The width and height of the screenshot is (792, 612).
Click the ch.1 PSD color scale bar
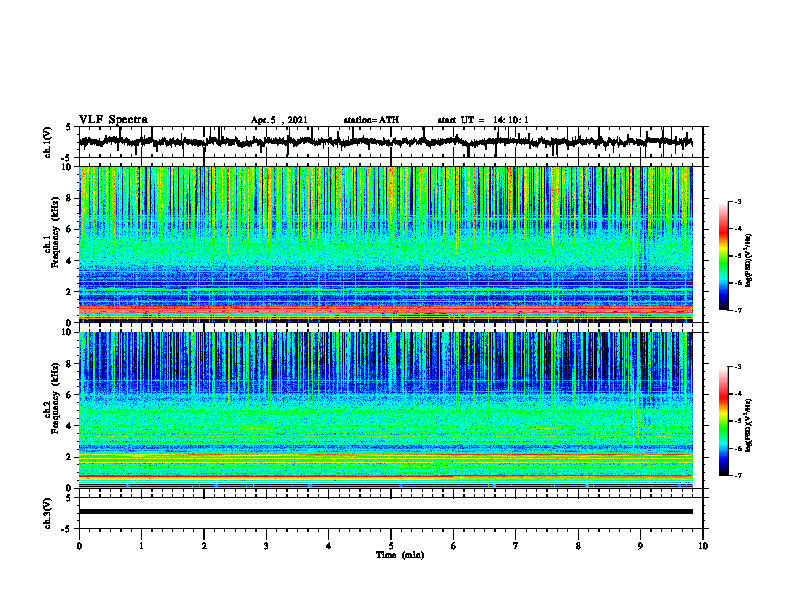(x=723, y=256)
